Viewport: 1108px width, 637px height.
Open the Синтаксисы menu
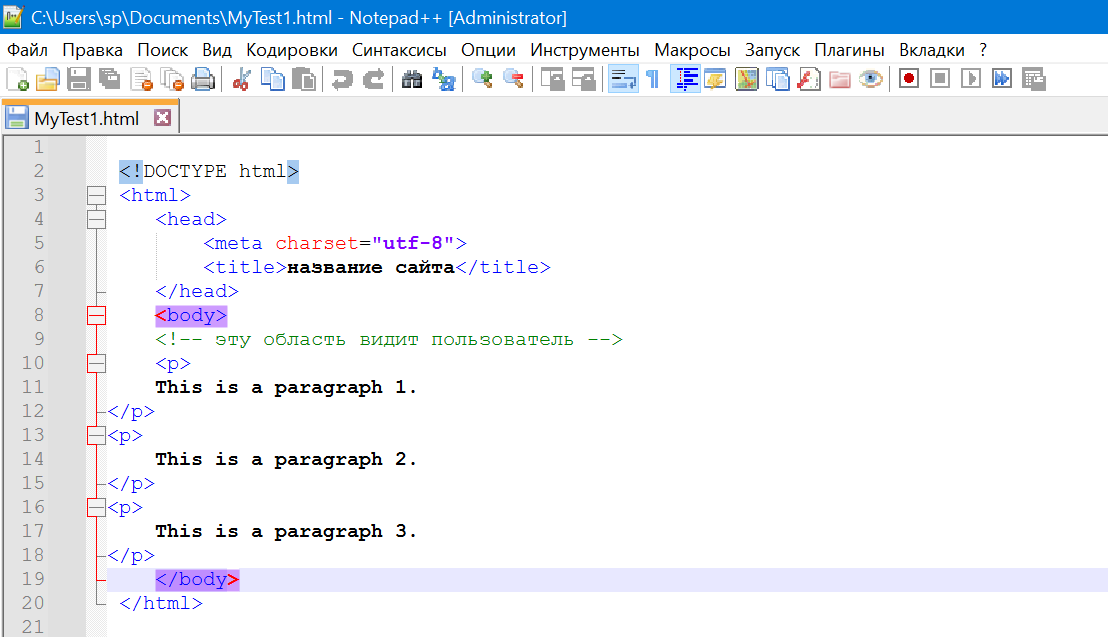coord(399,50)
